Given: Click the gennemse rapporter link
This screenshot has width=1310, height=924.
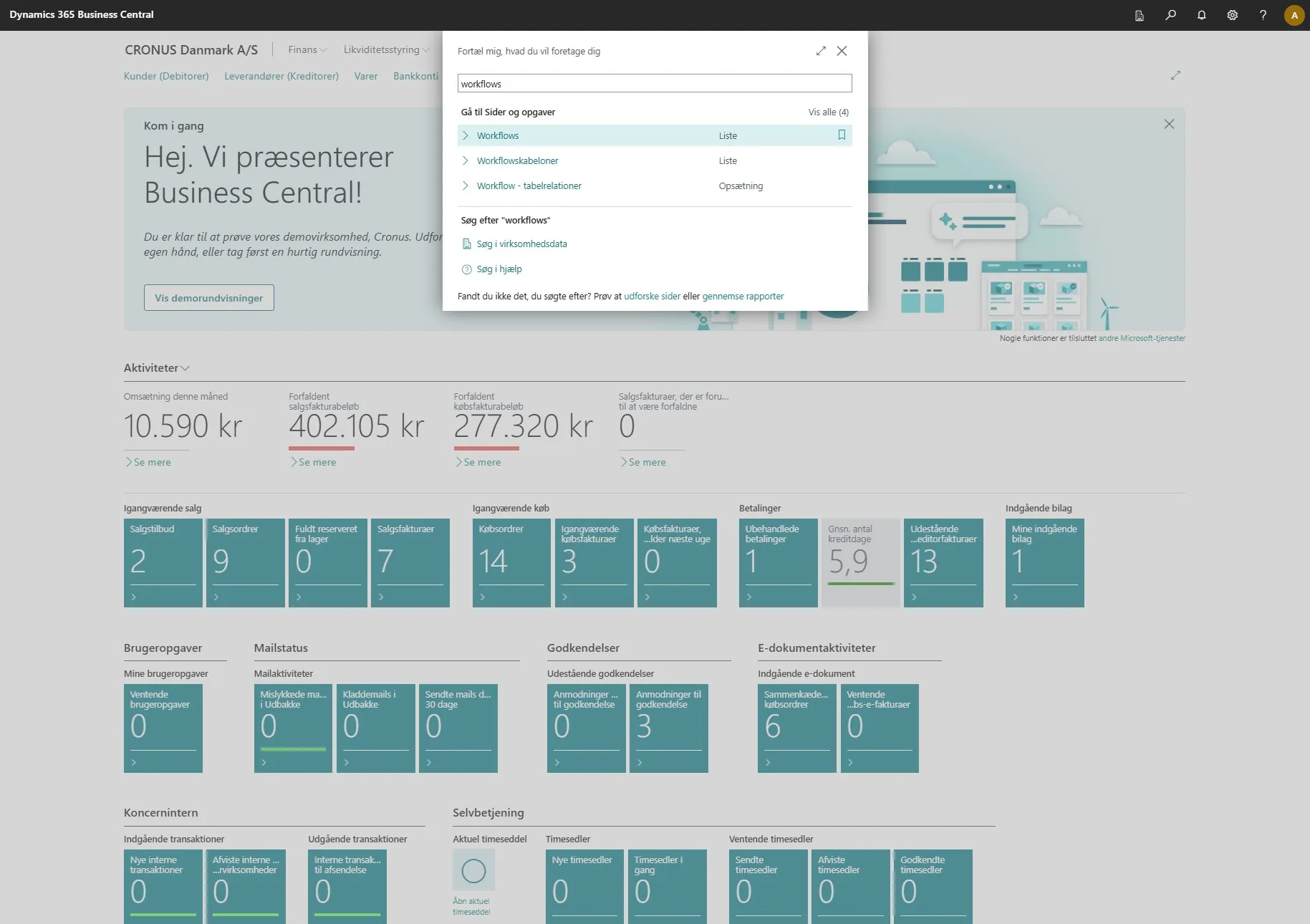Looking at the screenshot, I should tap(743, 296).
